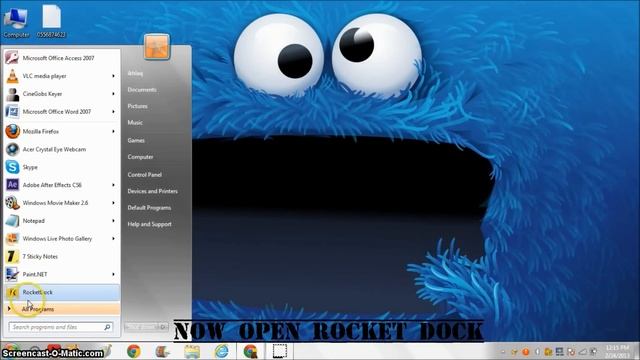Open the folder icon left of Internet Explorer
The width and height of the screenshot is (640, 360).
point(192,351)
